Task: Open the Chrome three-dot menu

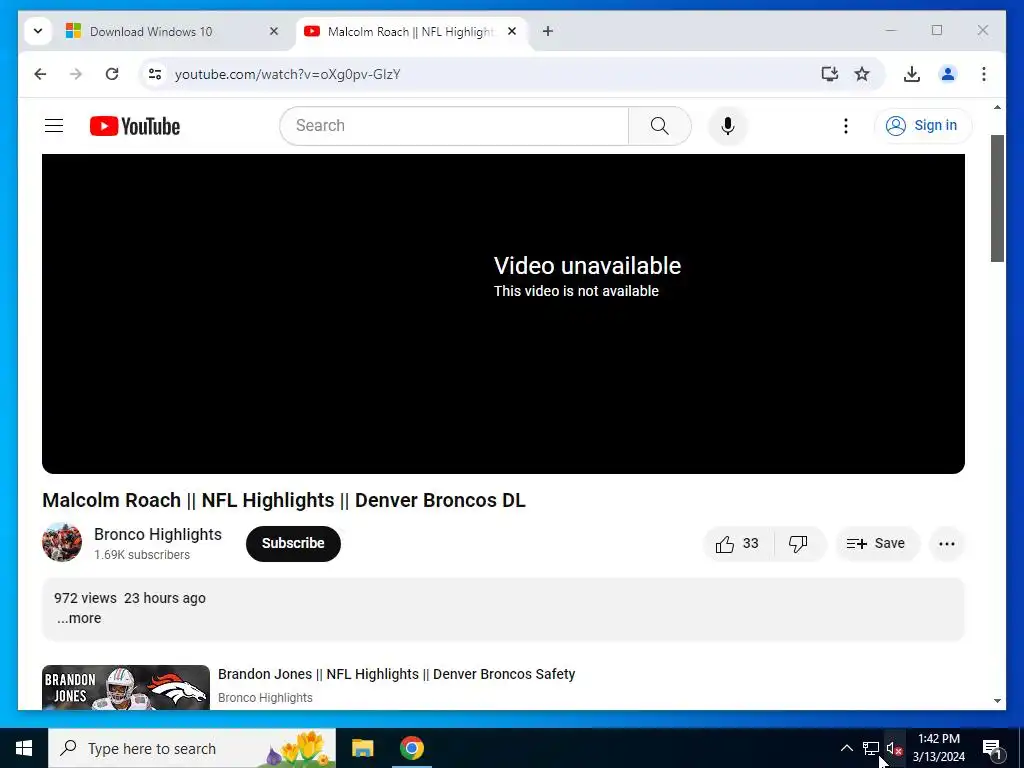Action: click(x=984, y=74)
